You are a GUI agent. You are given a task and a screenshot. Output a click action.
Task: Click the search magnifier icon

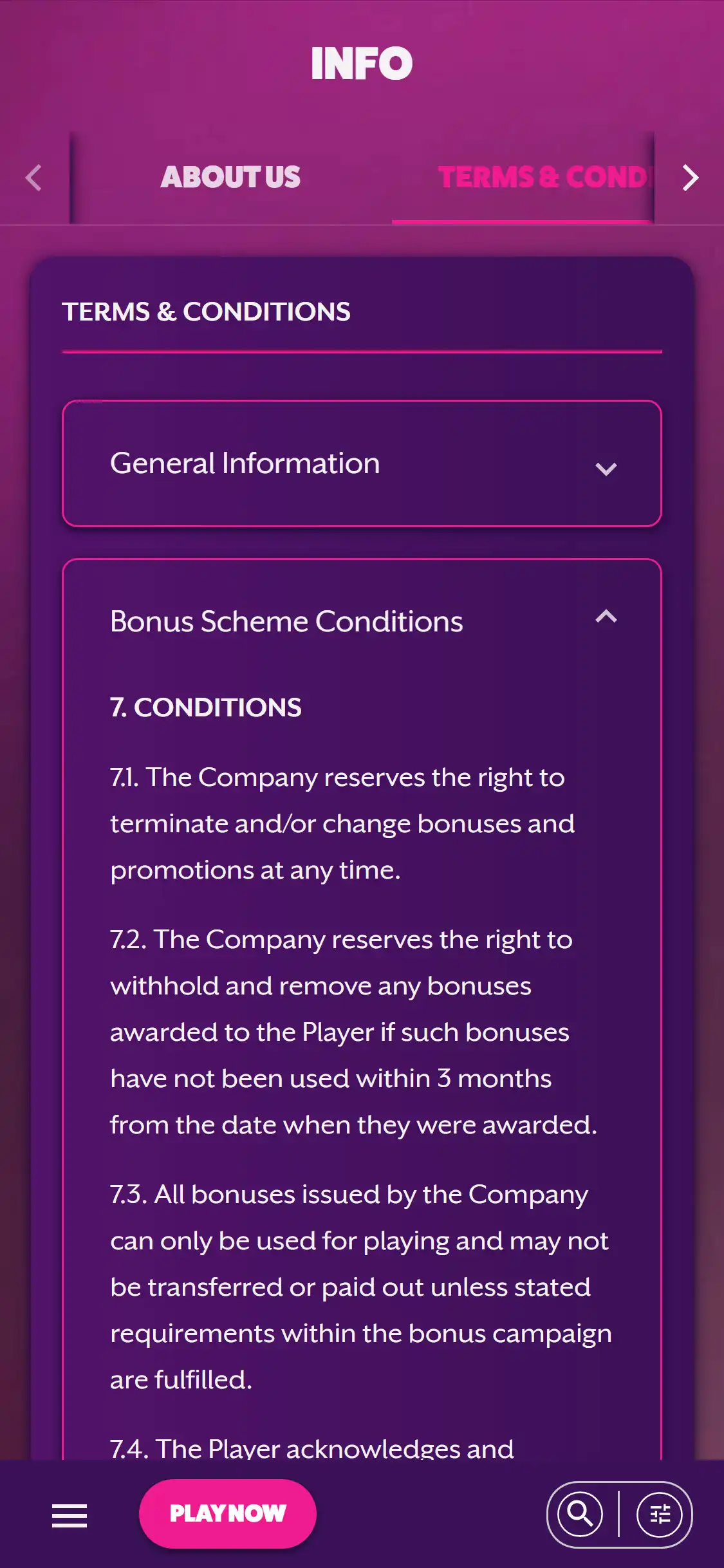coord(580,1514)
